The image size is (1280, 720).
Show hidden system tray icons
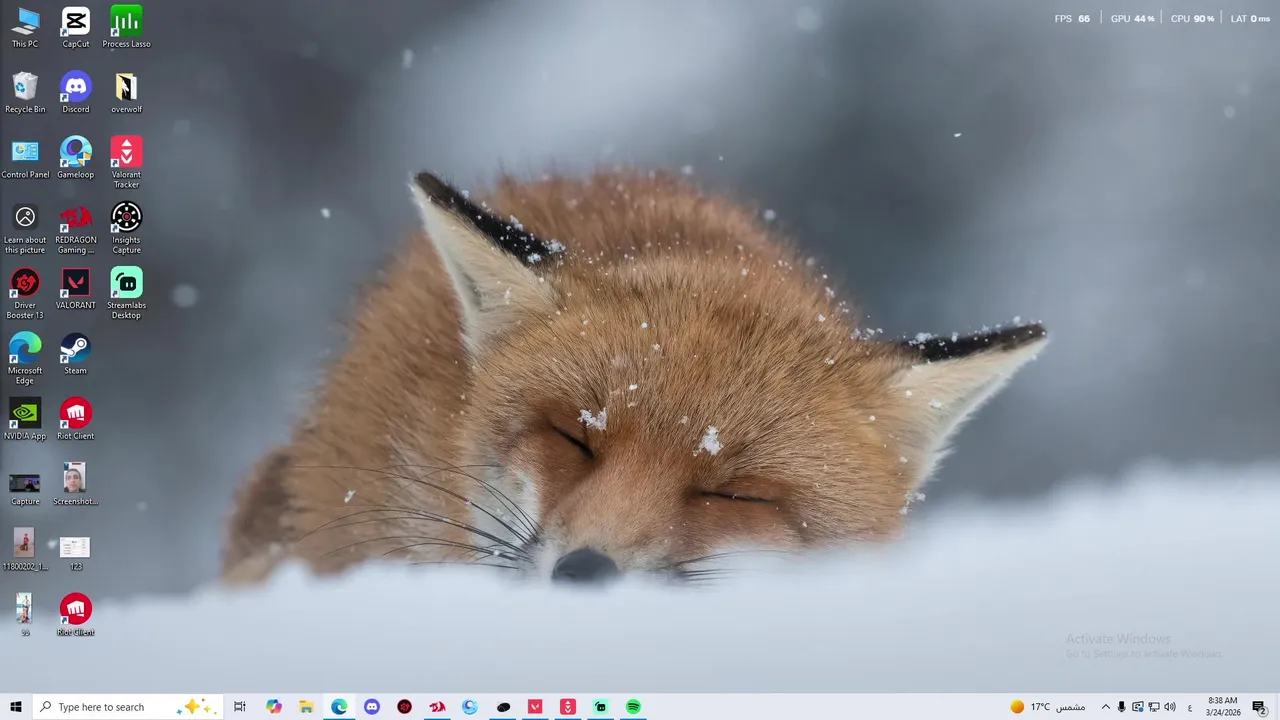pos(1105,707)
